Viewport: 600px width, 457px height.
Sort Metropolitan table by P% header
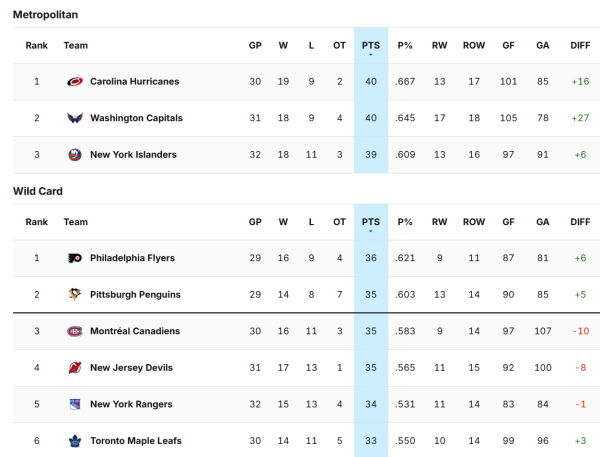pos(405,45)
